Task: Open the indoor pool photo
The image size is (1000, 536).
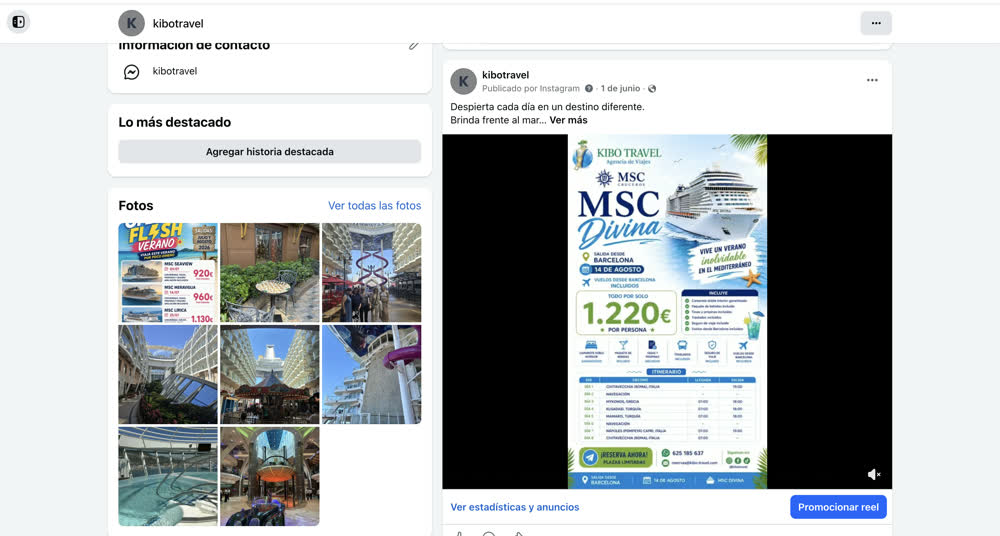Action: 168,477
